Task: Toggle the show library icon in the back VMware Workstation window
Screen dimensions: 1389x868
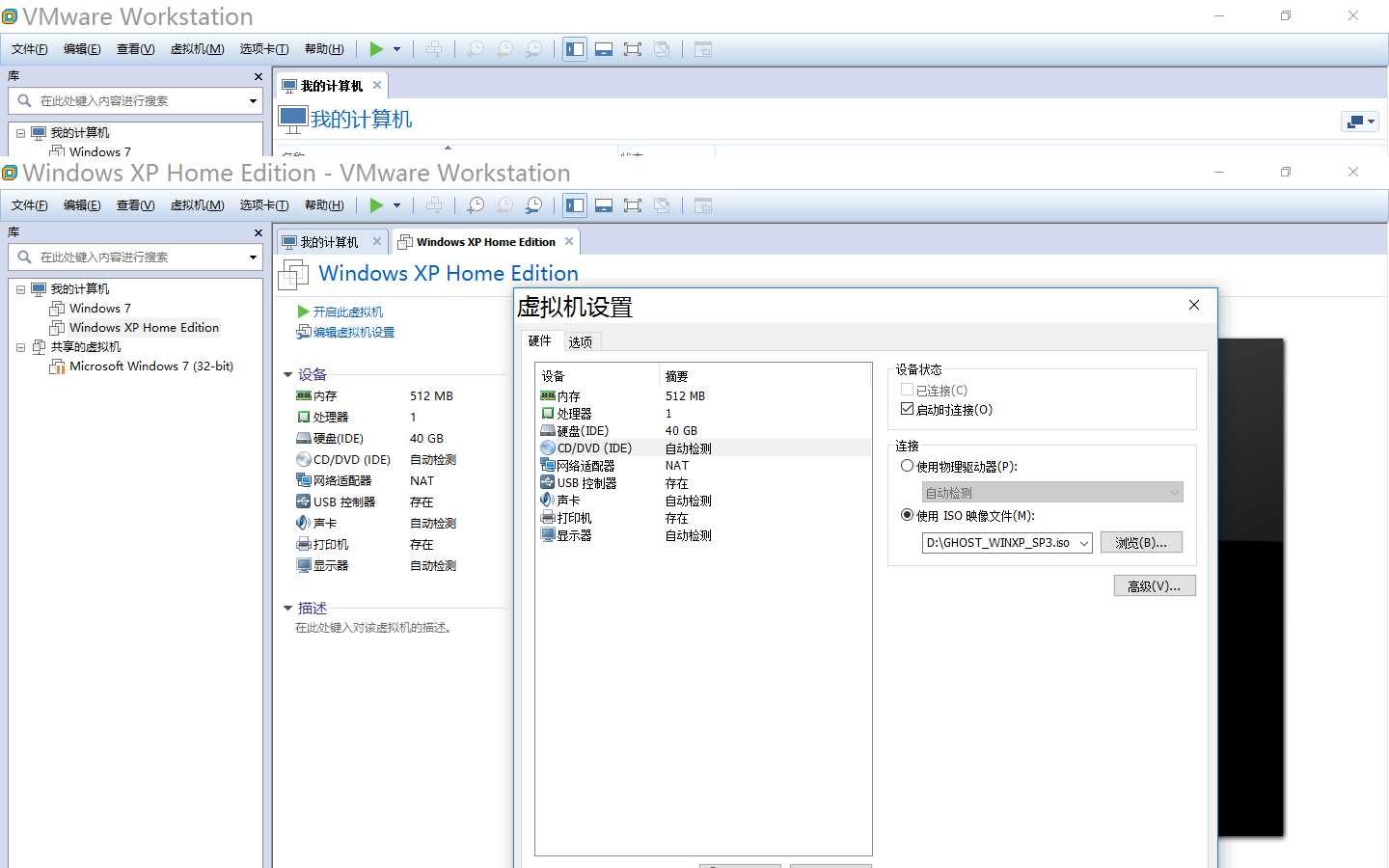Action: pyautogui.click(x=575, y=49)
